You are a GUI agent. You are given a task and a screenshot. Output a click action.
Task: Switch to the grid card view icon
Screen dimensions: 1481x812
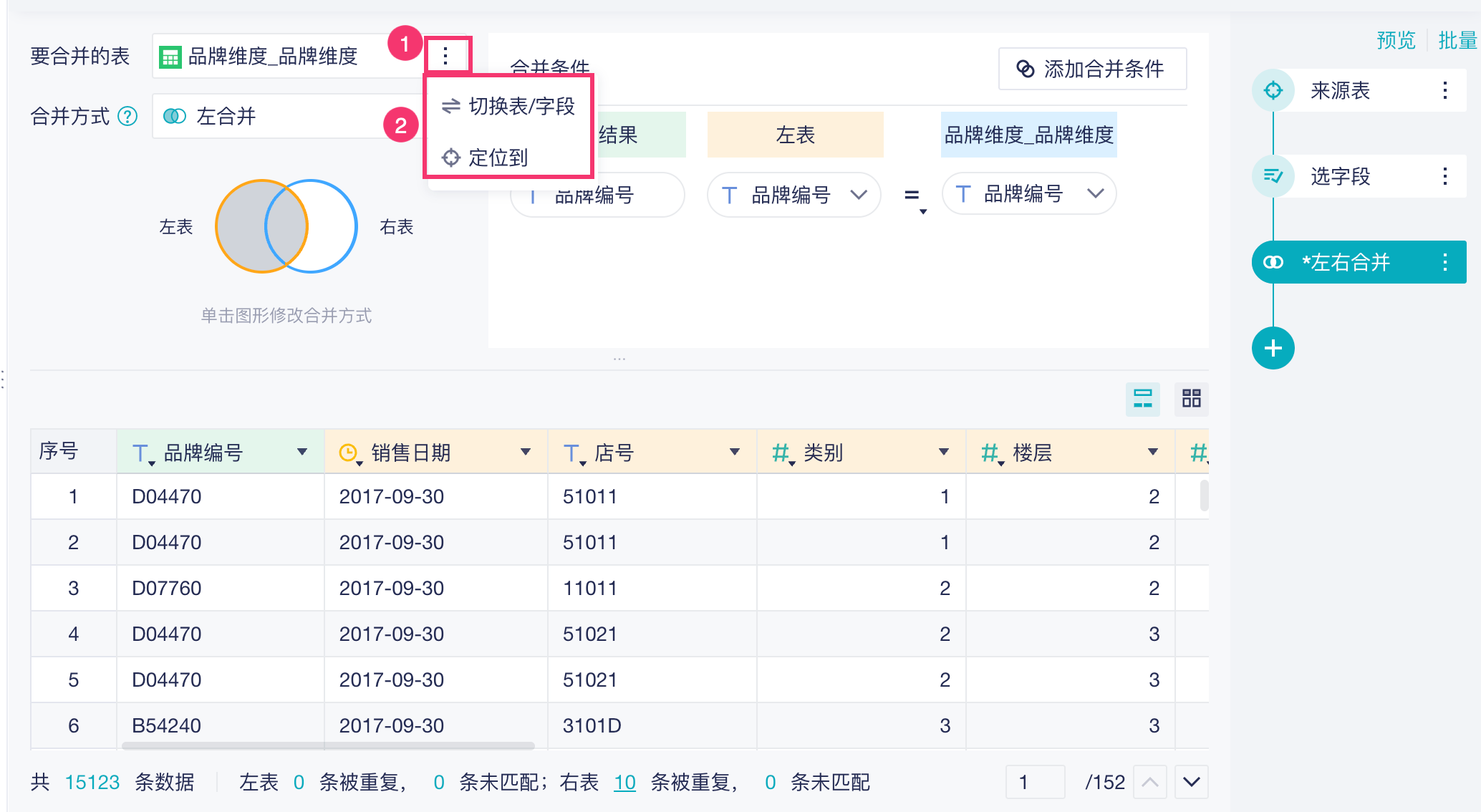pyautogui.click(x=1191, y=399)
